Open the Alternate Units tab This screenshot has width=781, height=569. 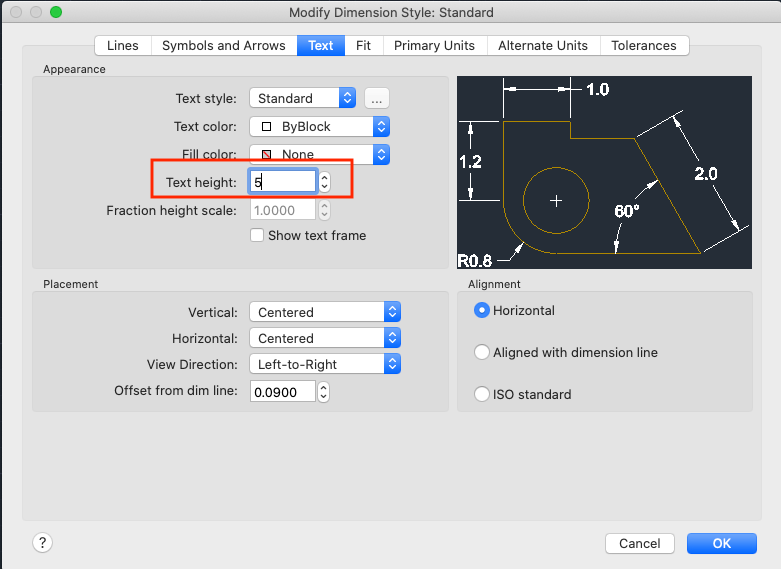point(543,45)
